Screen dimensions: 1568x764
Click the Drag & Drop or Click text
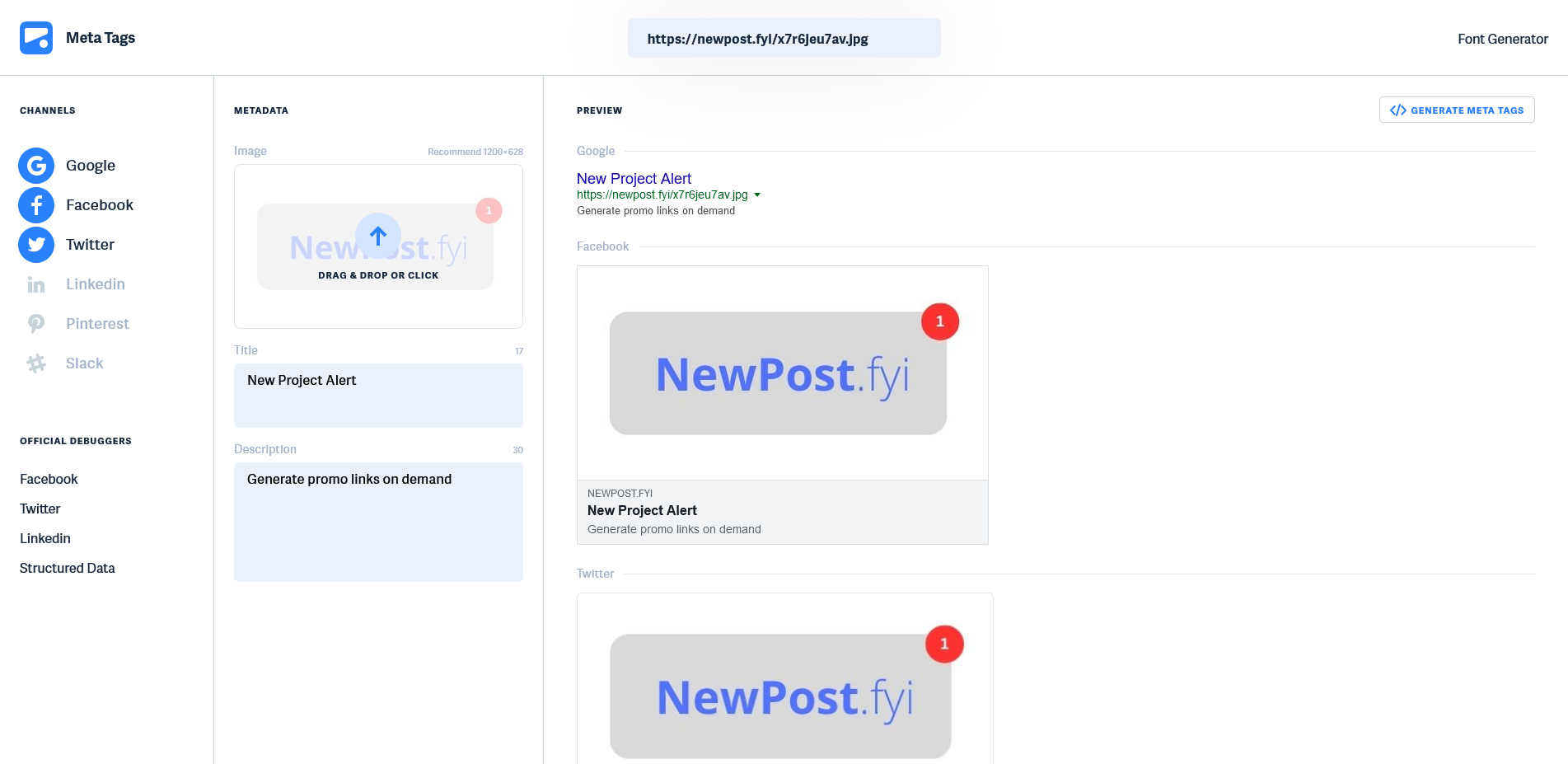(x=378, y=275)
